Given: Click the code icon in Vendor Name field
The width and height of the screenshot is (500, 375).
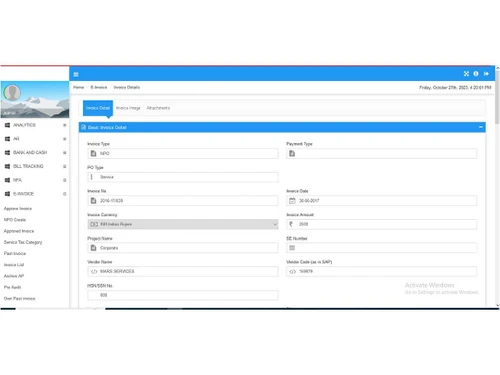Looking at the screenshot, I should [94, 272].
